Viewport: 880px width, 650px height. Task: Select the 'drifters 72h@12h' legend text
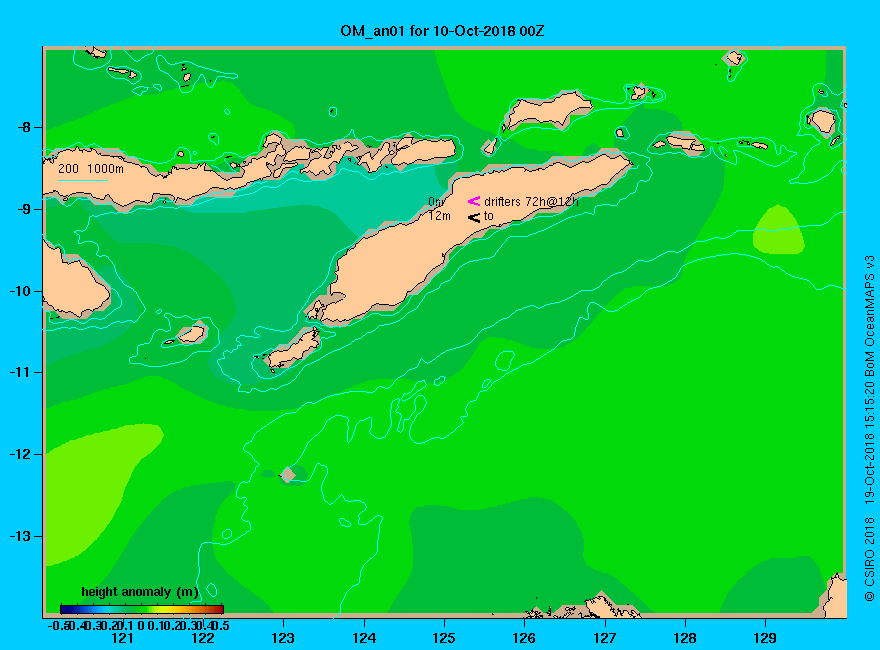[531, 202]
